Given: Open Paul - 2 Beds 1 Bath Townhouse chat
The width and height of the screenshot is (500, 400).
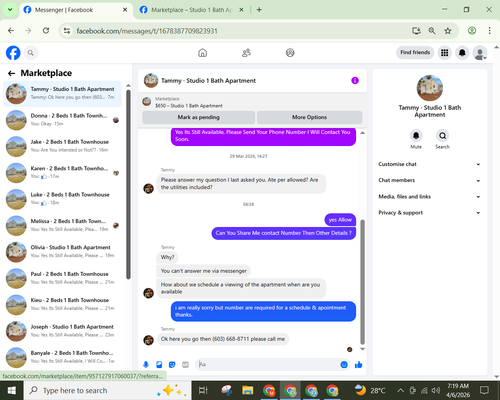Looking at the screenshot, I should click(62, 278).
